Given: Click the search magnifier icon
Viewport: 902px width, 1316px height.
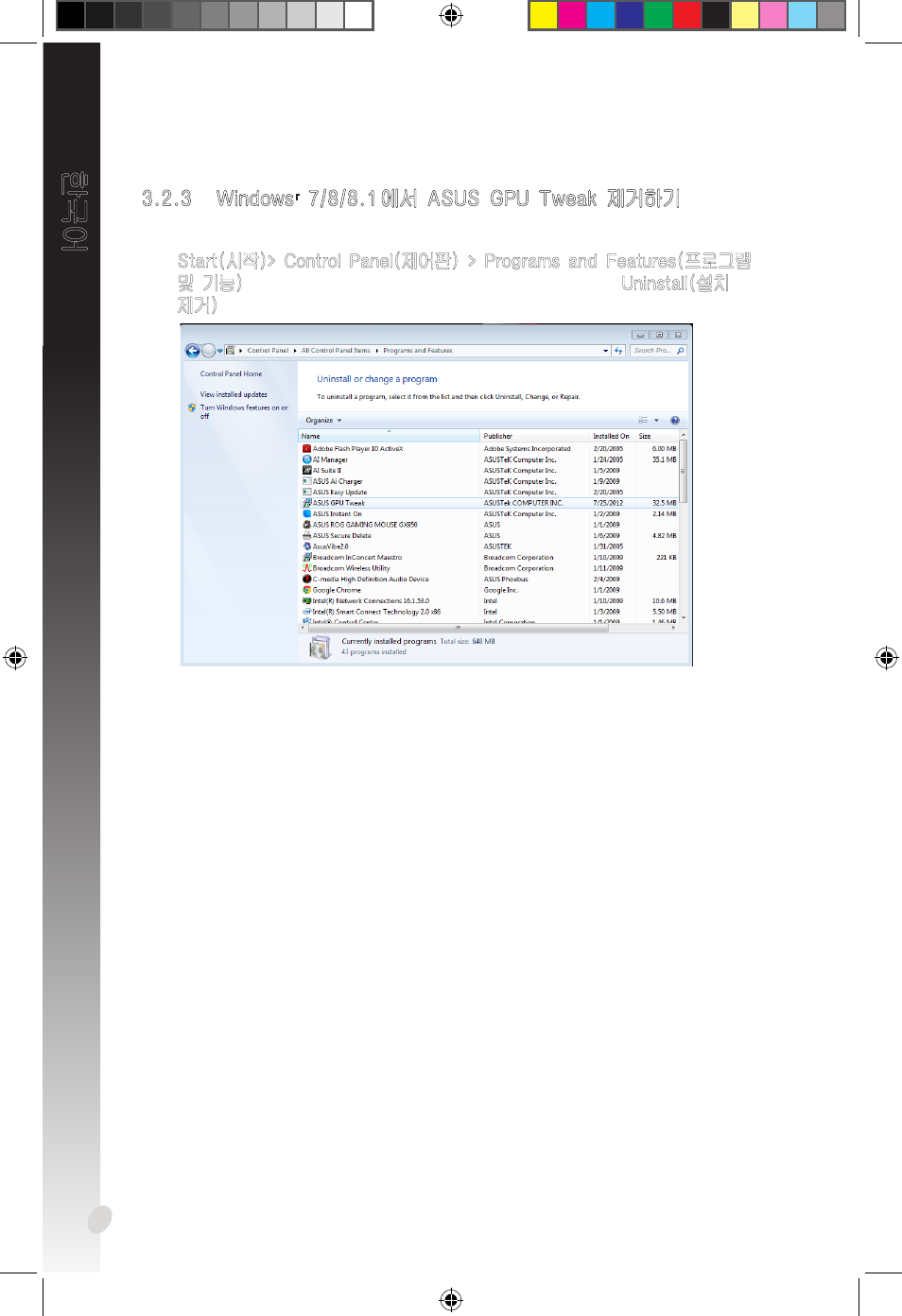Looking at the screenshot, I should pyautogui.click(x=680, y=351).
